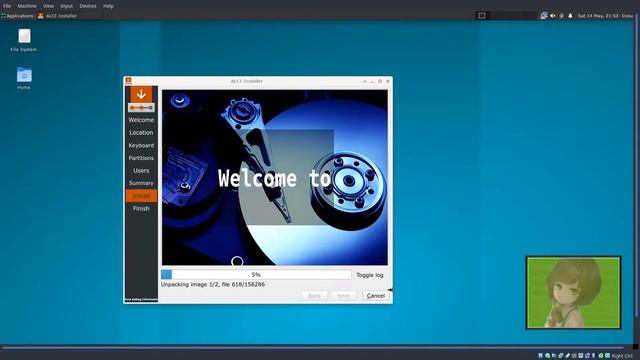640x360 pixels.
Task: Click the Cancel button
Action: (x=376, y=296)
